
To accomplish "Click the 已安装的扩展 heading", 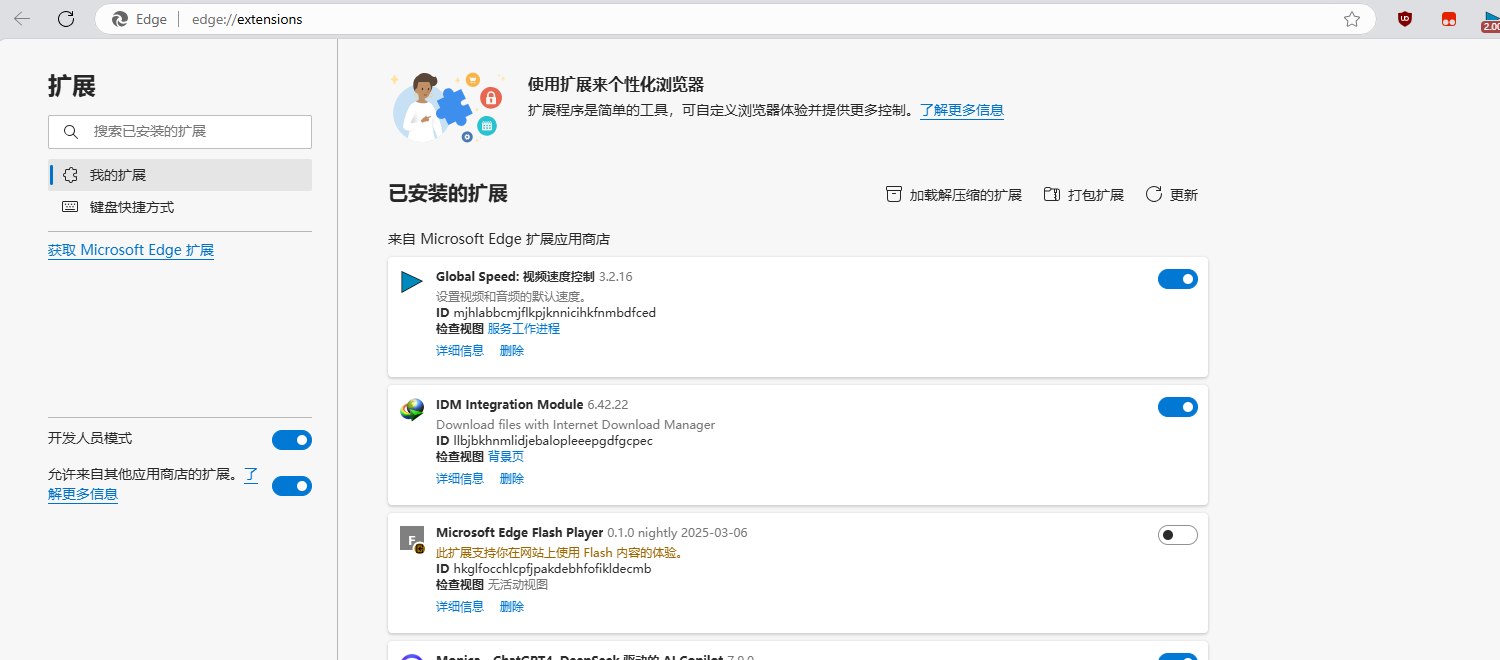I will pyautogui.click(x=448, y=193).
